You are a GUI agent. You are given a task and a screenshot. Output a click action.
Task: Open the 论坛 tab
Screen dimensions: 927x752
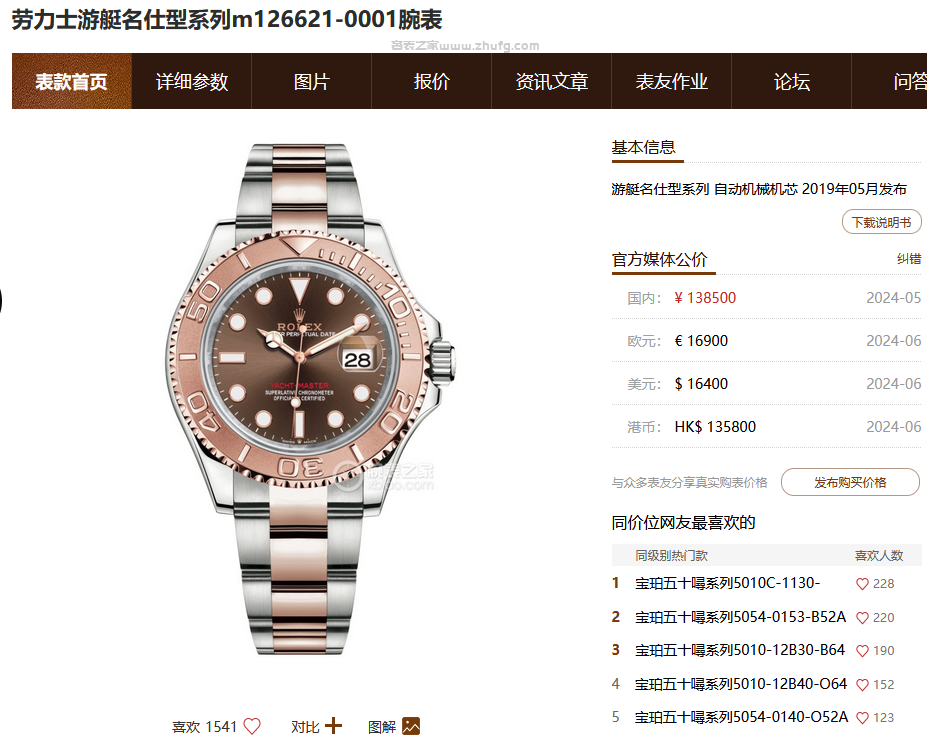(x=792, y=81)
